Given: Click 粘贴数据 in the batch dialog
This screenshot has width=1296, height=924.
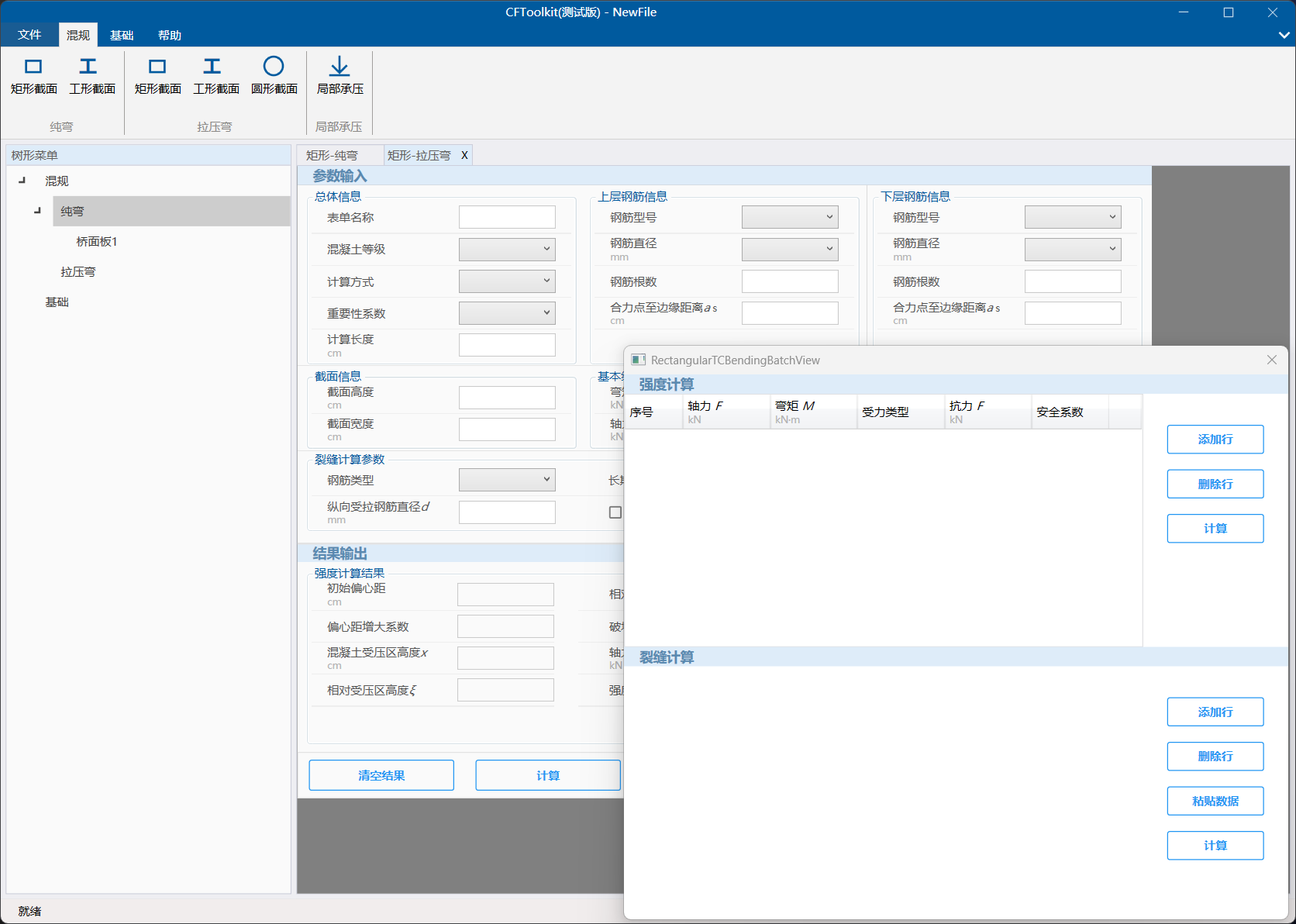Looking at the screenshot, I should pos(1215,801).
